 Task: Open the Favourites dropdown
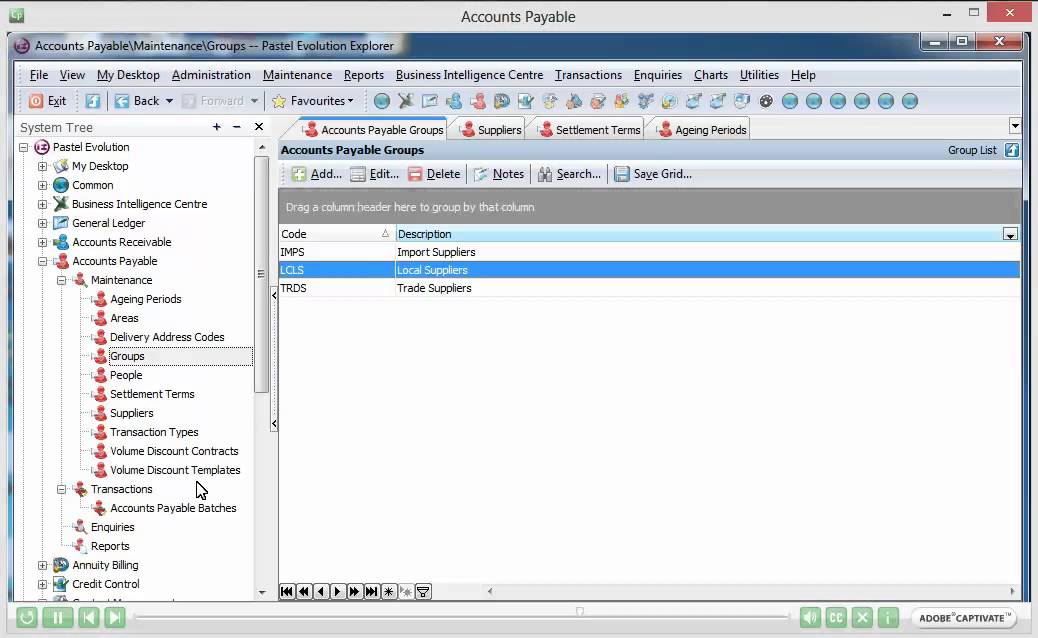pos(312,101)
